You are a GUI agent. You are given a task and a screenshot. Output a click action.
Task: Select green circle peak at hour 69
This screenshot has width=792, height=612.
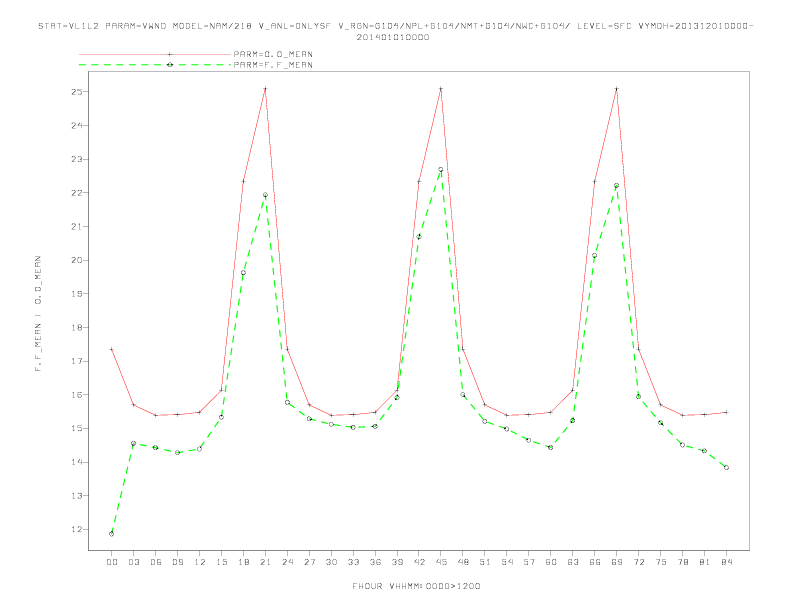click(x=617, y=186)
